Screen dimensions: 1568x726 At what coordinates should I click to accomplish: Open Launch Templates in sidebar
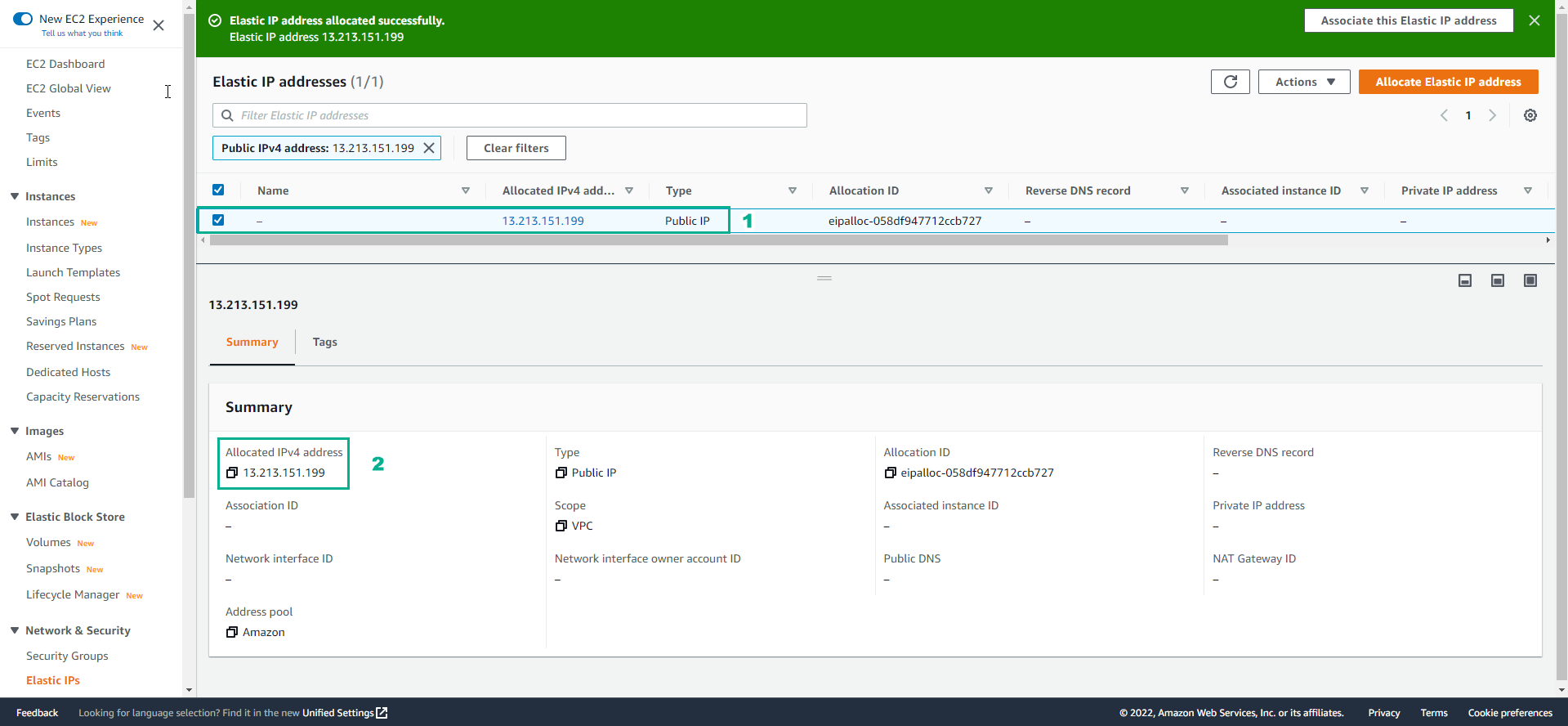[x=74, y=272]
